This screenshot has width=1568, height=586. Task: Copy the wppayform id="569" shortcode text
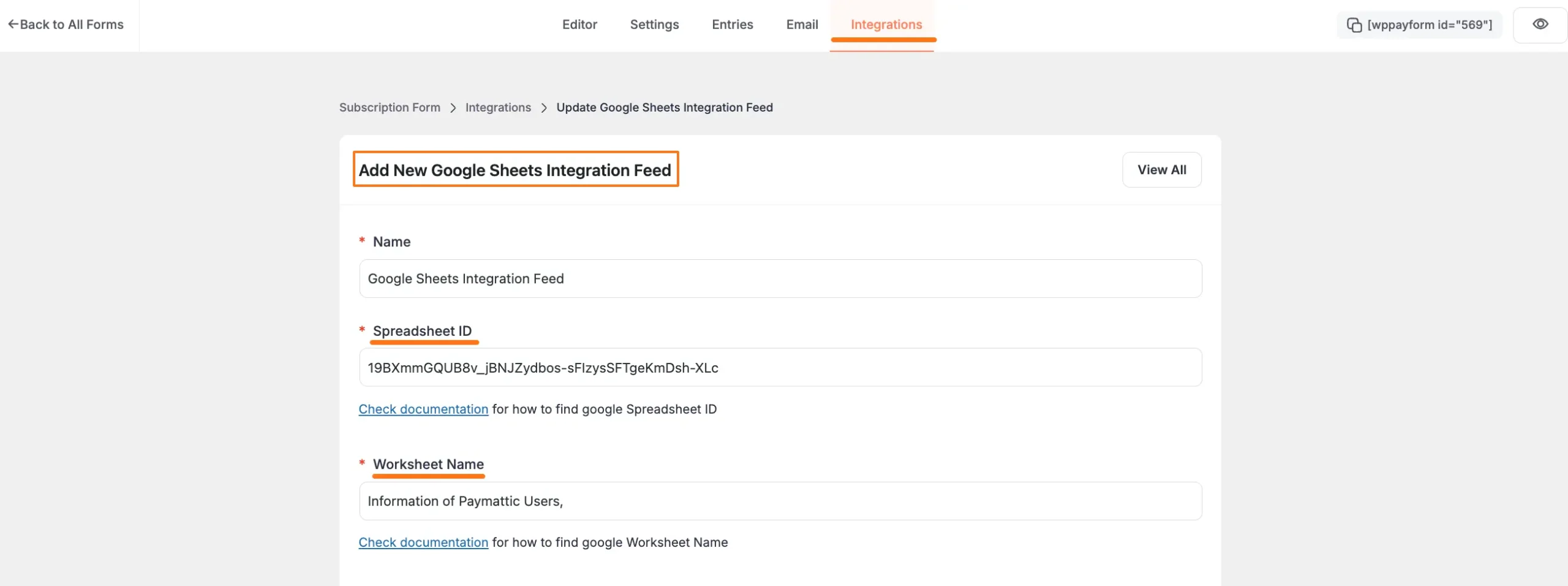click(1430, 25)
